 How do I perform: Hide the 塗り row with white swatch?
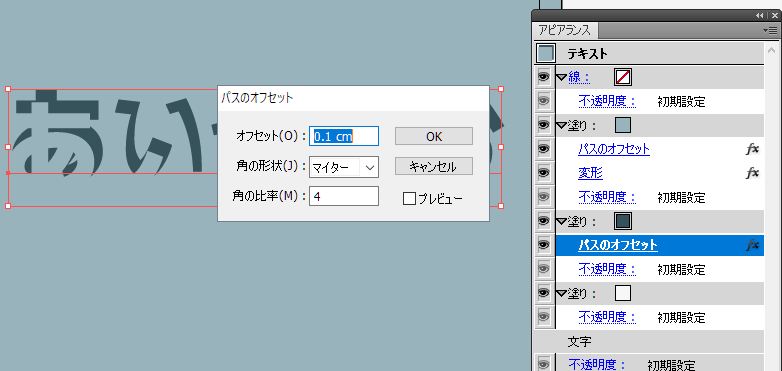(544, 293)
